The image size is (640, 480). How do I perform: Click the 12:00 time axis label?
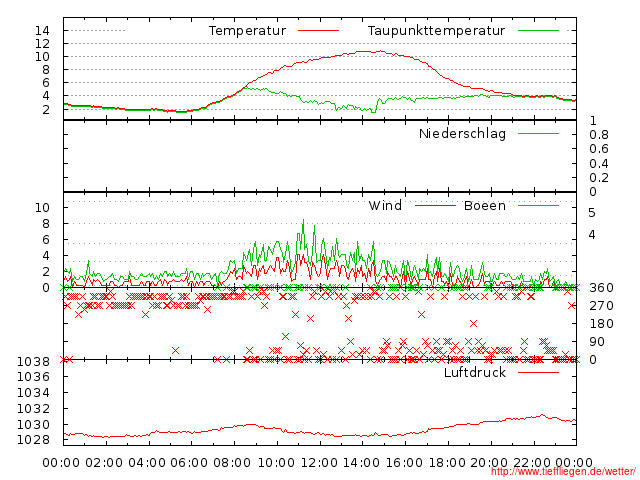(x=320, y=463)
